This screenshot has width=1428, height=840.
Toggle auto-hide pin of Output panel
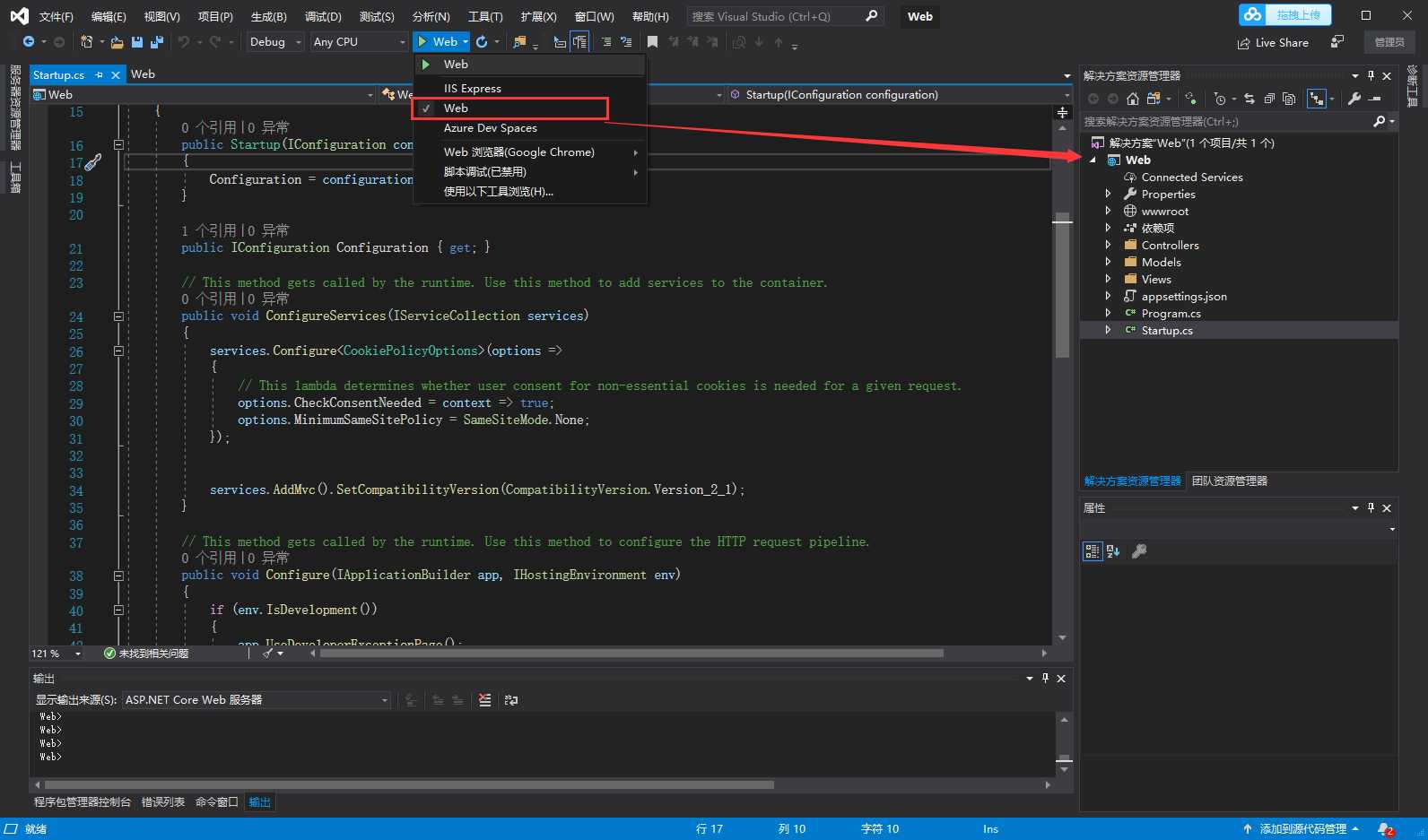pos(1045,679)
